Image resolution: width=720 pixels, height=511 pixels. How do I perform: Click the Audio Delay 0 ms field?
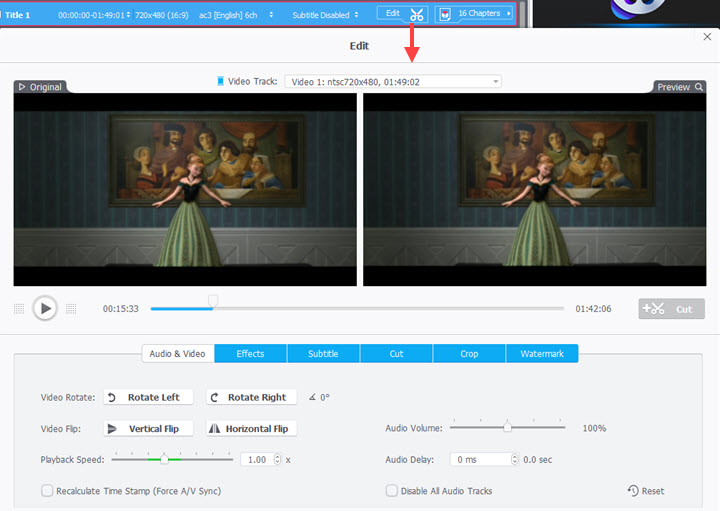coord(481,460)
